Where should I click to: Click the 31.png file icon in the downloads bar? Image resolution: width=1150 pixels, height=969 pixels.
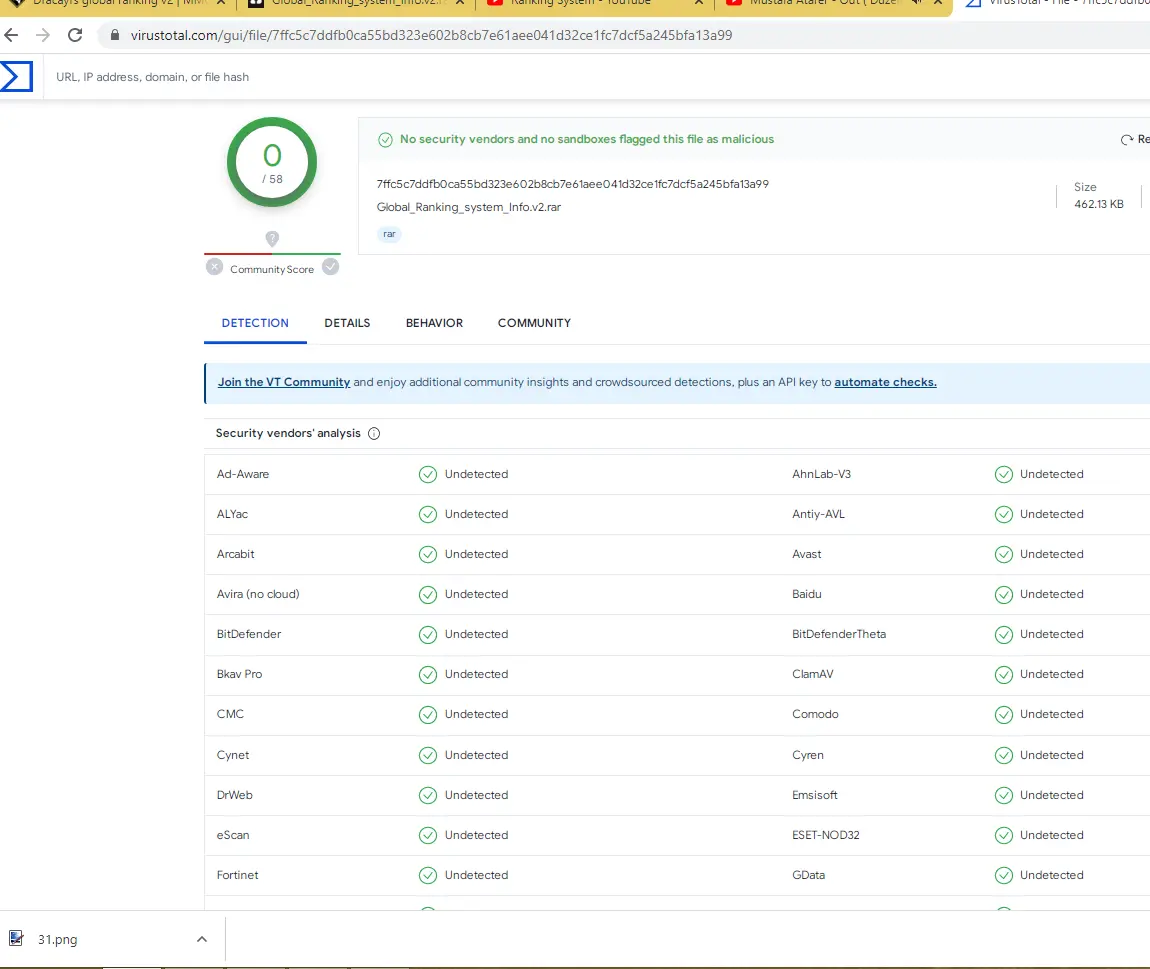[16, 938]
